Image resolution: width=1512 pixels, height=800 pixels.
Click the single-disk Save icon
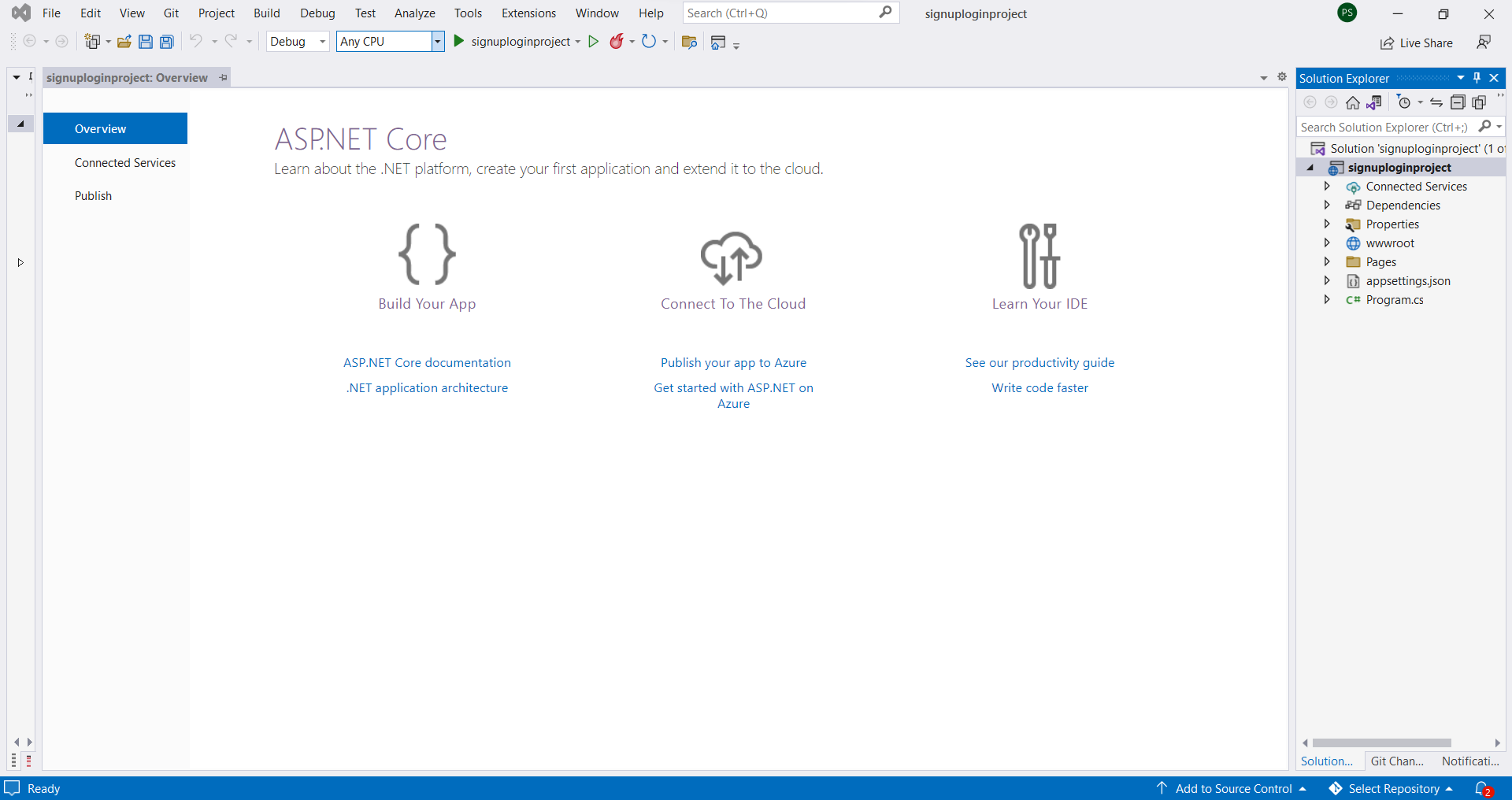tap(146, 42)
